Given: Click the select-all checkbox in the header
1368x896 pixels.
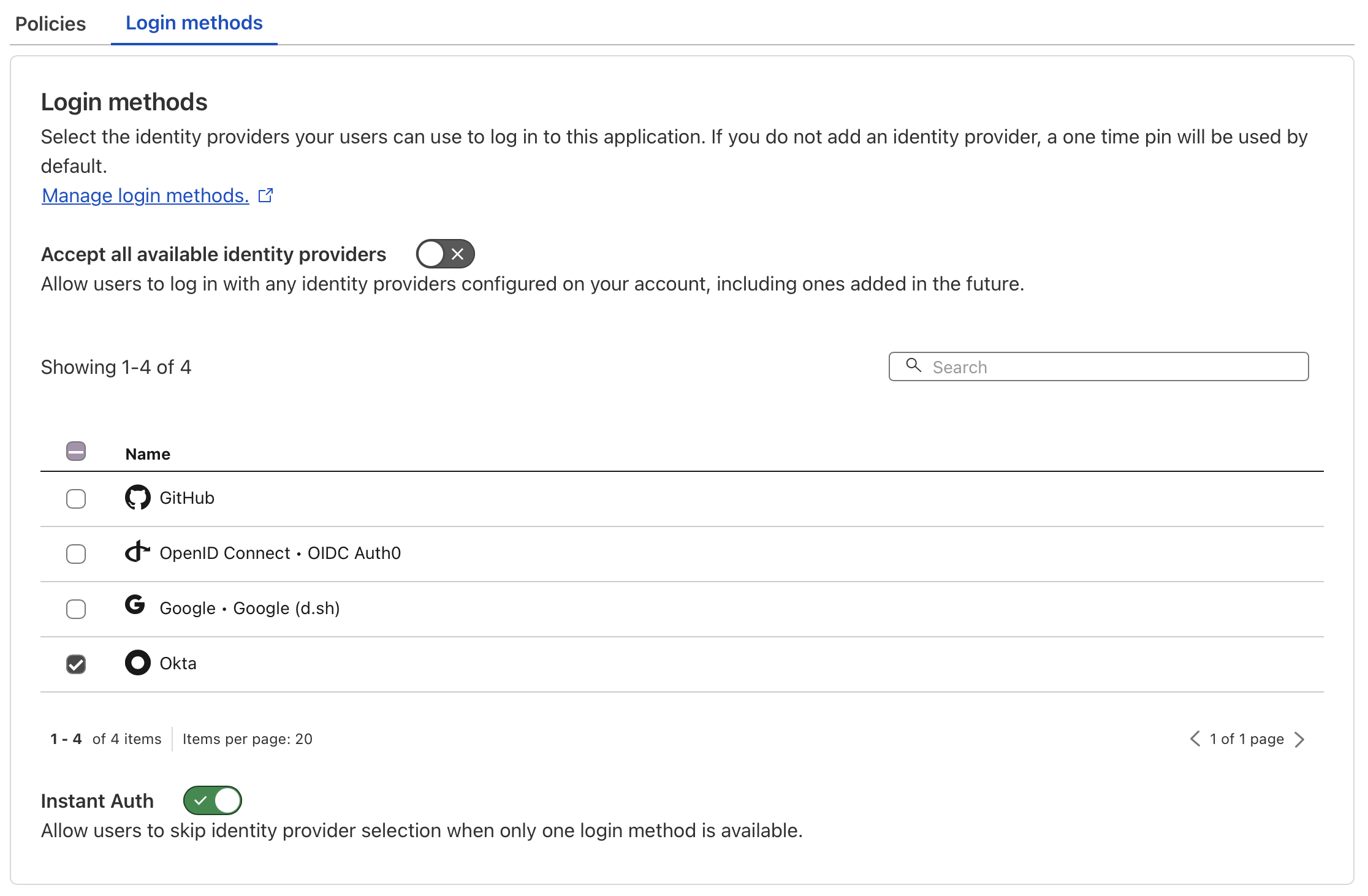Looking at the screenshot, I should point(75,452).
